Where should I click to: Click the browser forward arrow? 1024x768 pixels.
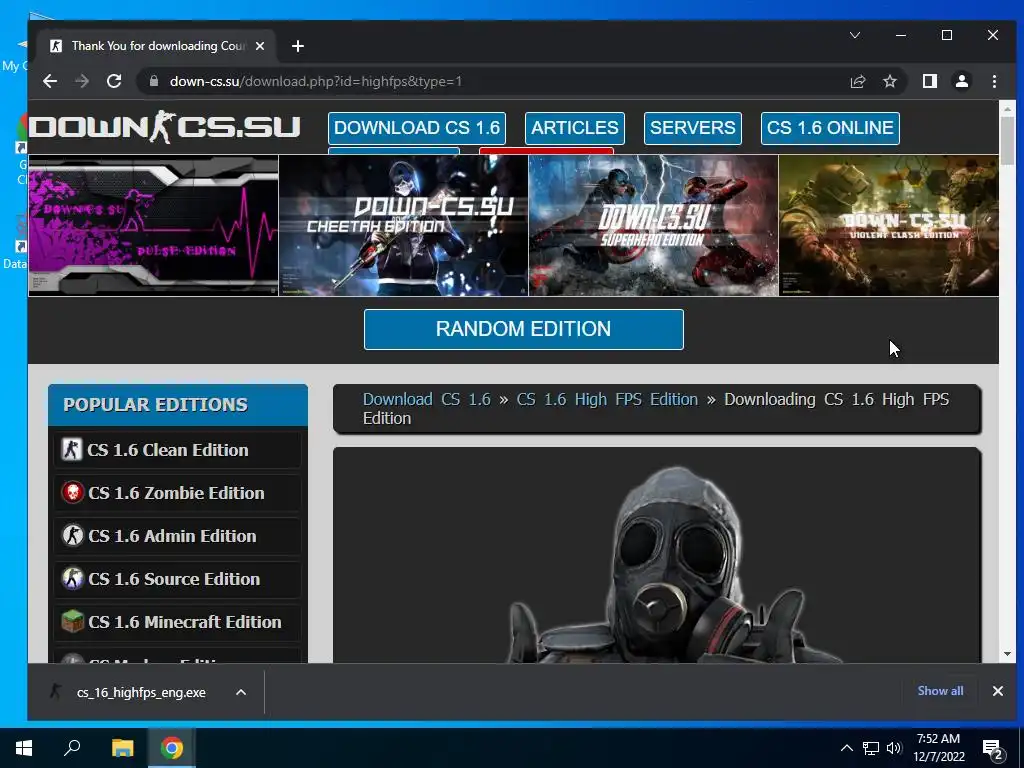click(x=82, y=81)
